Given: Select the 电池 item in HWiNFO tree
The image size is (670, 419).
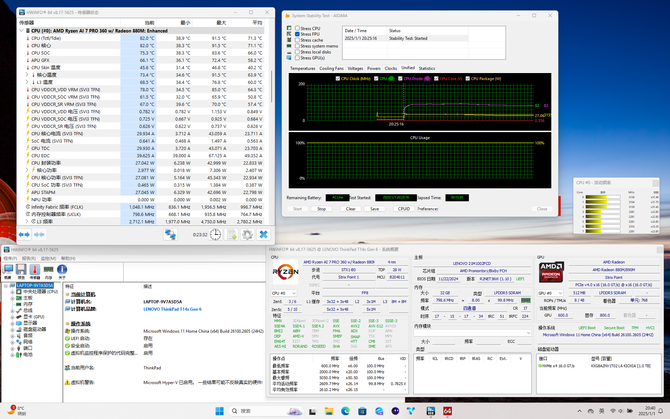Looking at the screenshot, I should [28, 355].
